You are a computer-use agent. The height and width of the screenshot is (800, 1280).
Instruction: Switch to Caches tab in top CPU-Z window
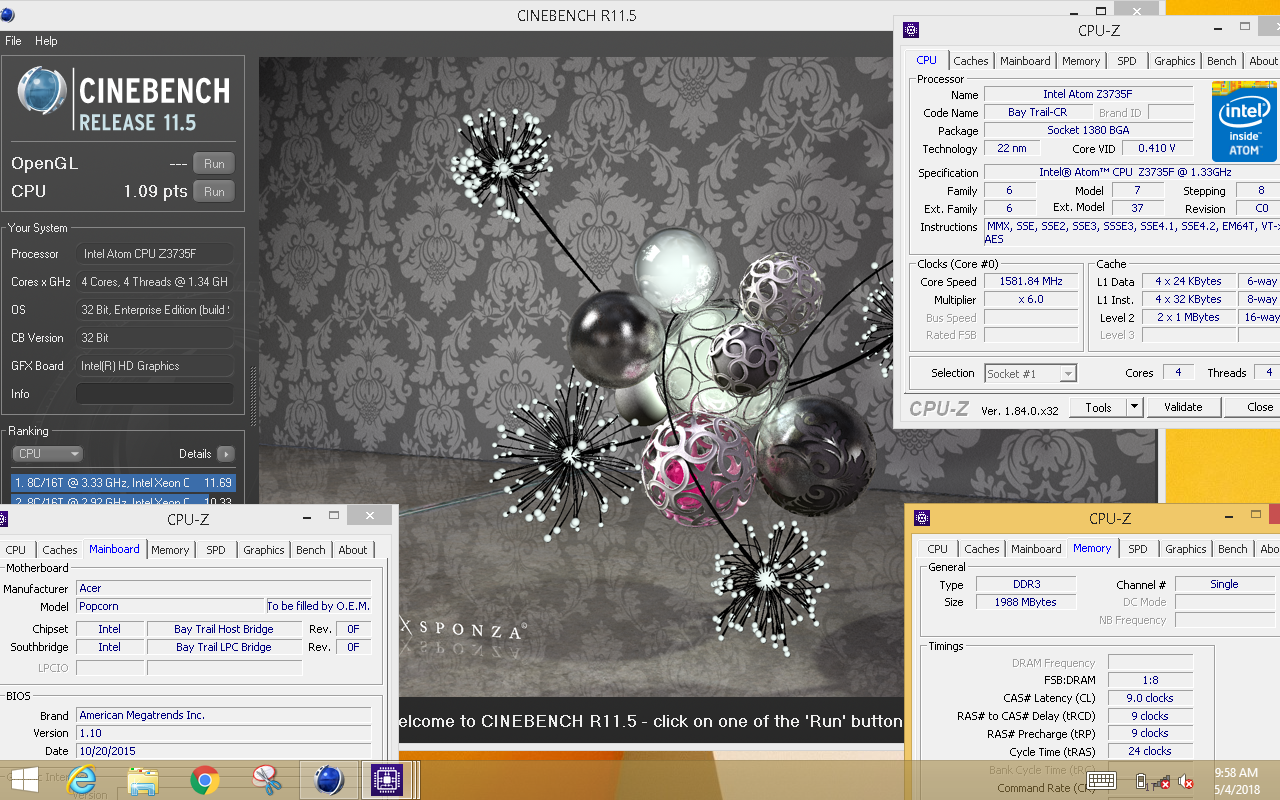970,61
